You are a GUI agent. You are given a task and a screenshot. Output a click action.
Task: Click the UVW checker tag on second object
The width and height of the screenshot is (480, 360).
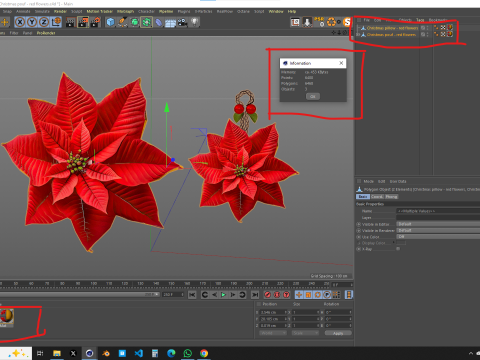(x=443, y=34)
